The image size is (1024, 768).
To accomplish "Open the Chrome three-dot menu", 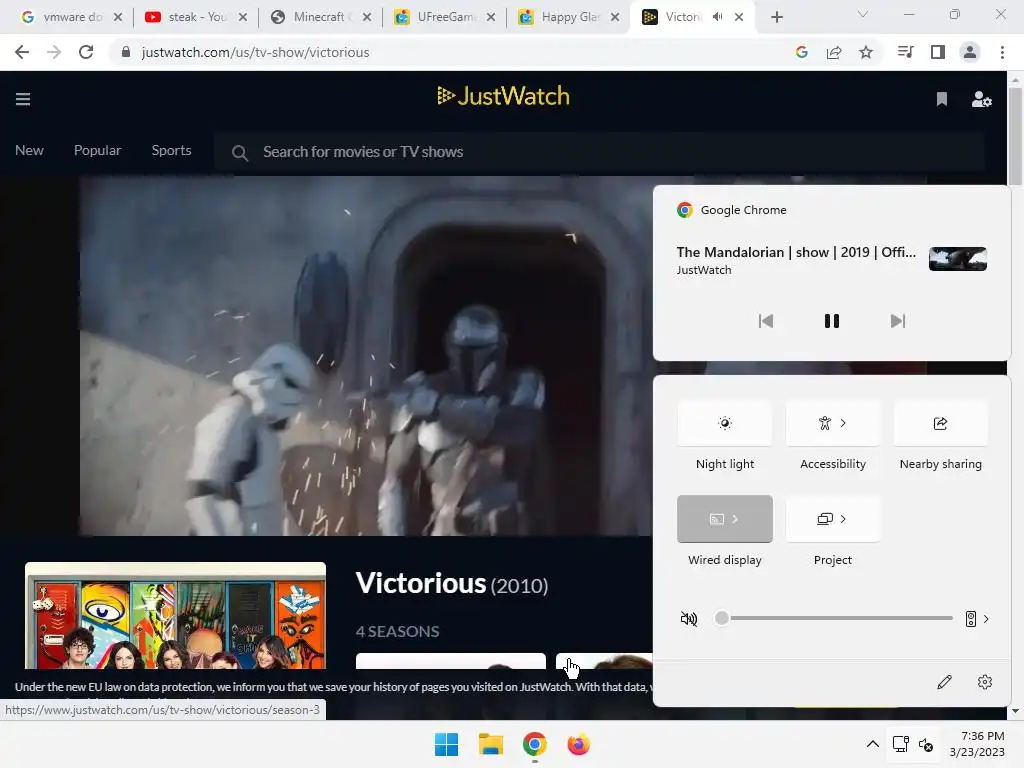I will click(1002, 52).
